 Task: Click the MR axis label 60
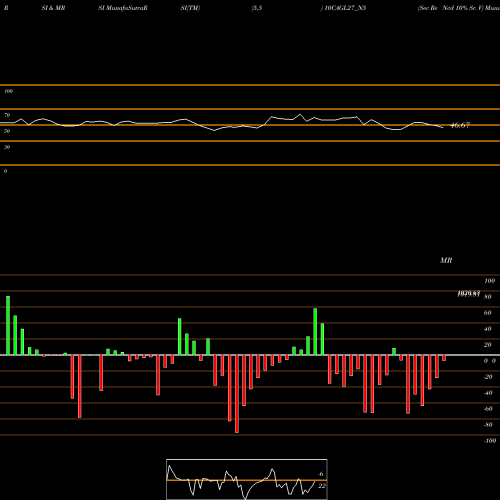tap(487, 313)
